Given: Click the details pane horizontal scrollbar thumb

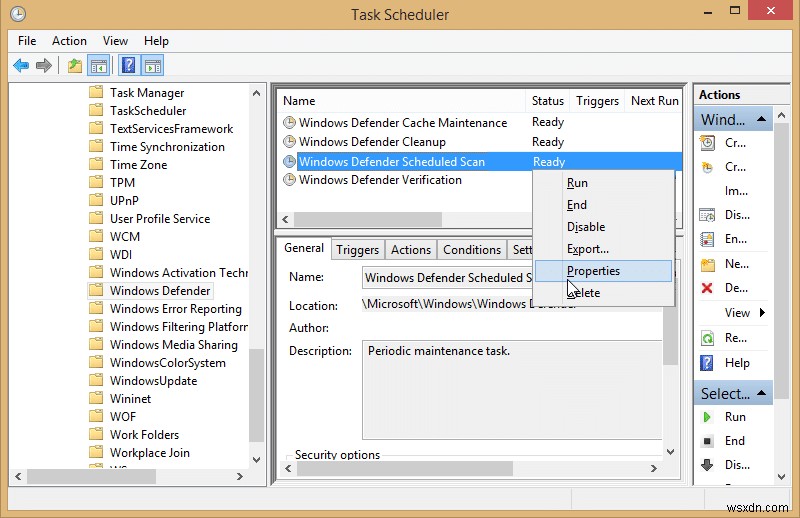Looking at the screenshot, I should click(405, 468).
